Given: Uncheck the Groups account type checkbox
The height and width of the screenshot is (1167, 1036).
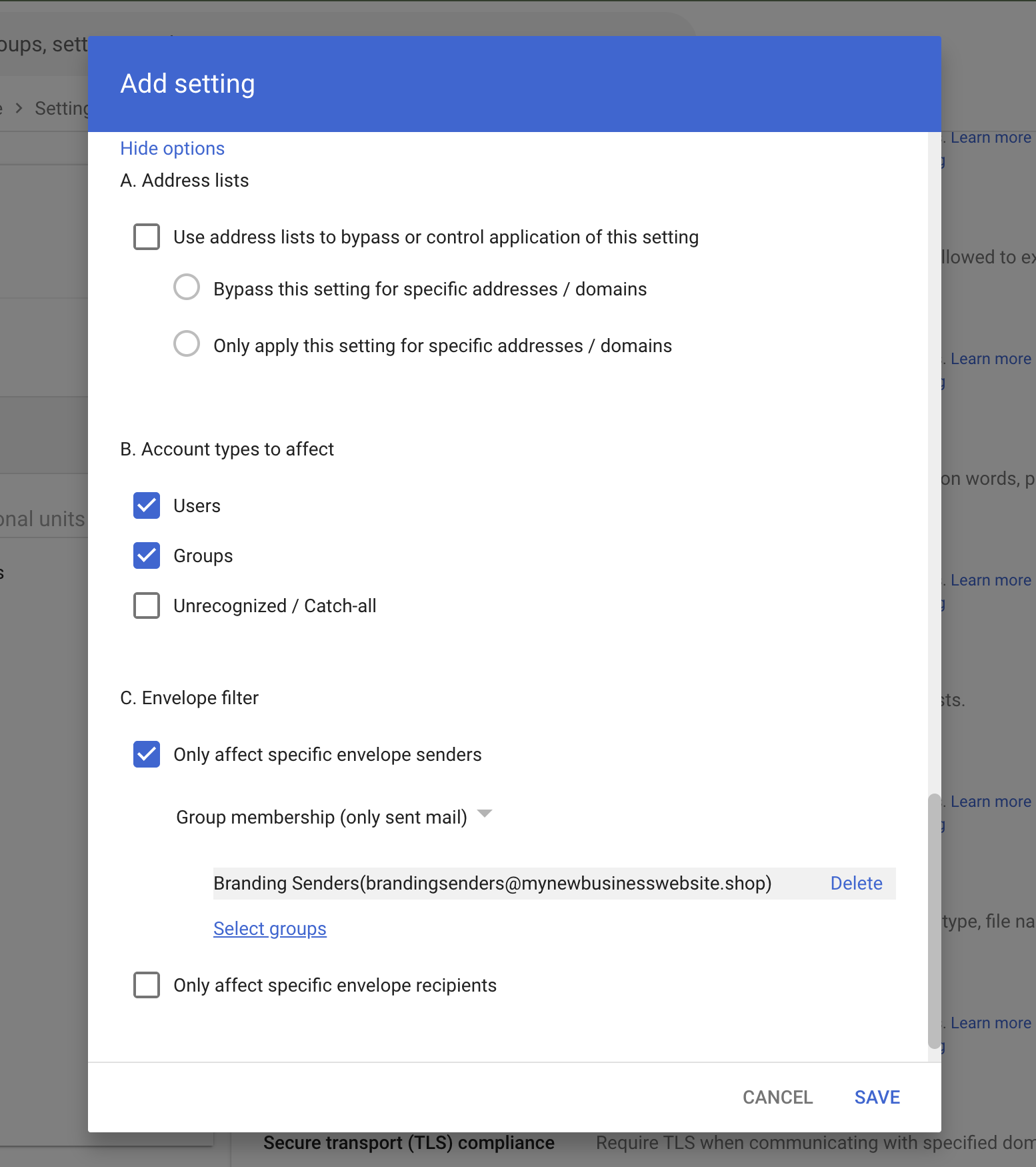Looking at the screenshot, I should tap(147, 555).
